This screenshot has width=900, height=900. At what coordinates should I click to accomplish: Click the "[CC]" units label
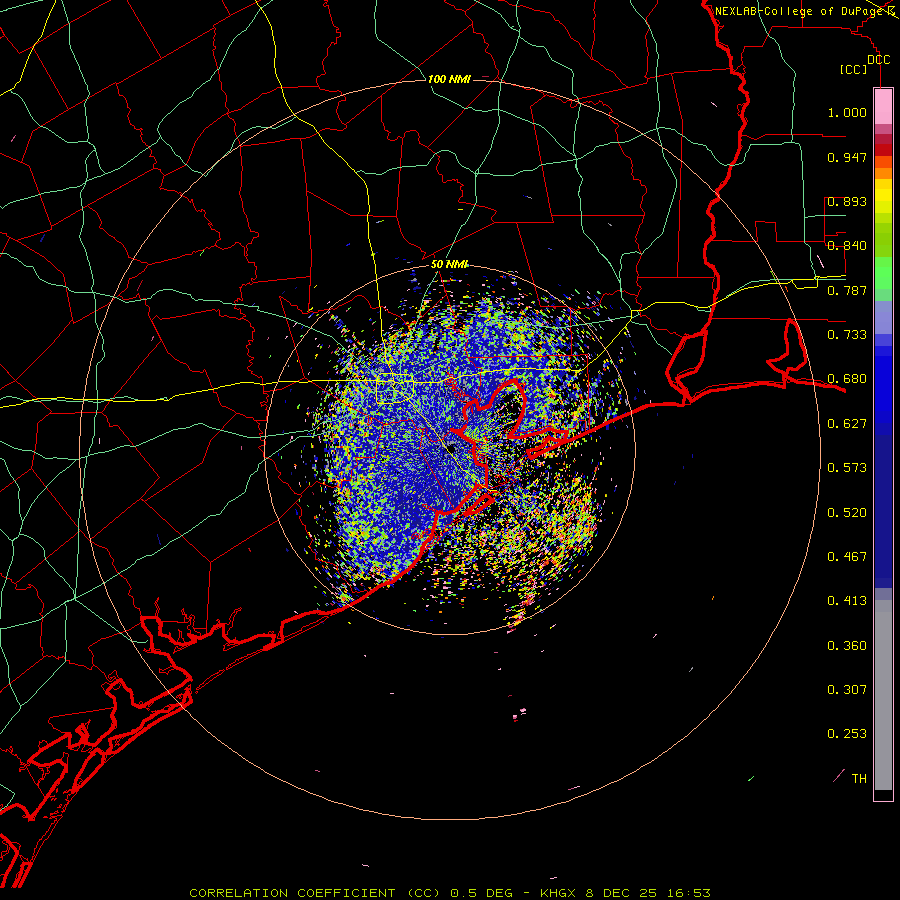pos(854,69)
